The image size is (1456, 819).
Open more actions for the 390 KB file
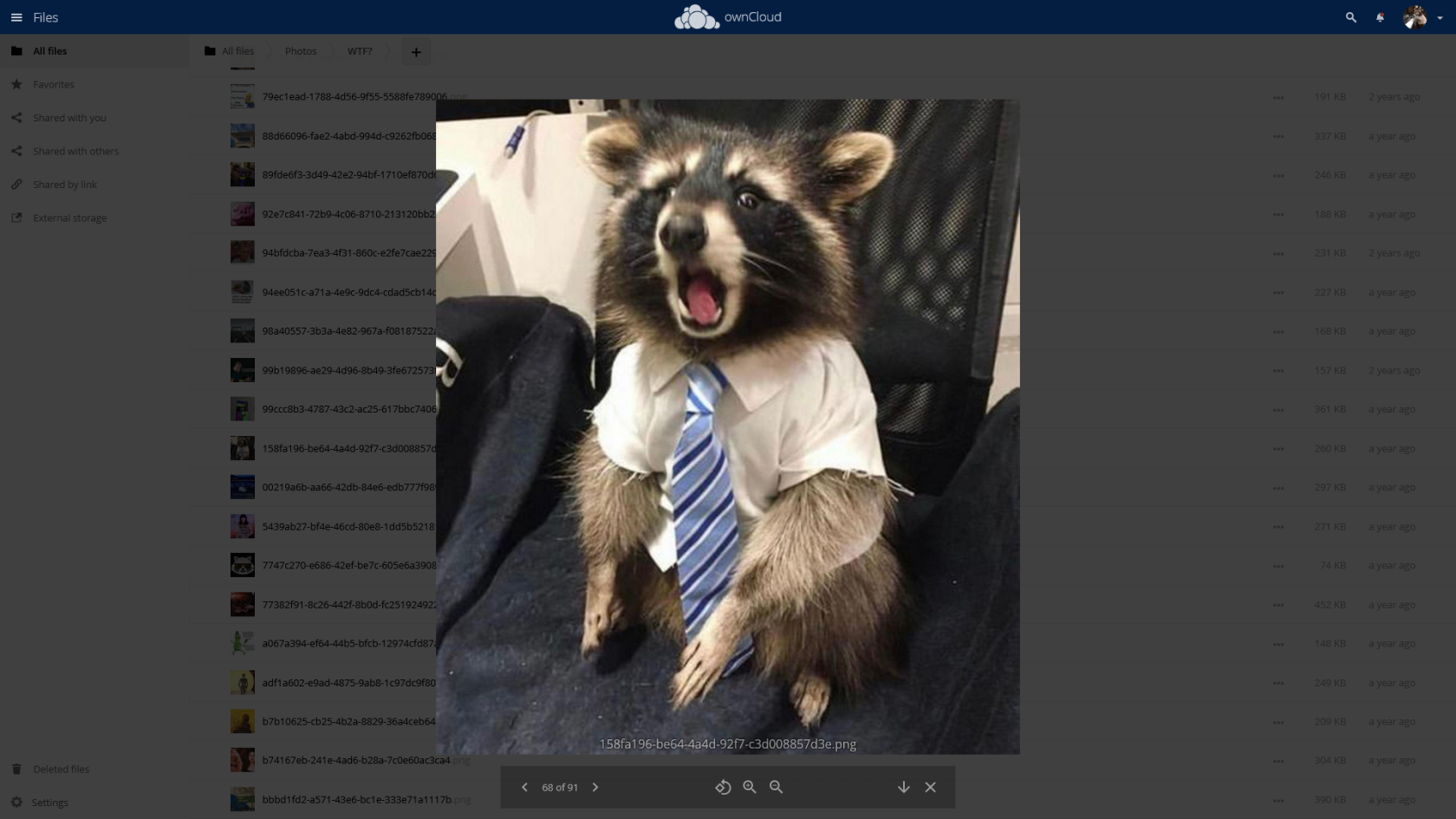1278,800
